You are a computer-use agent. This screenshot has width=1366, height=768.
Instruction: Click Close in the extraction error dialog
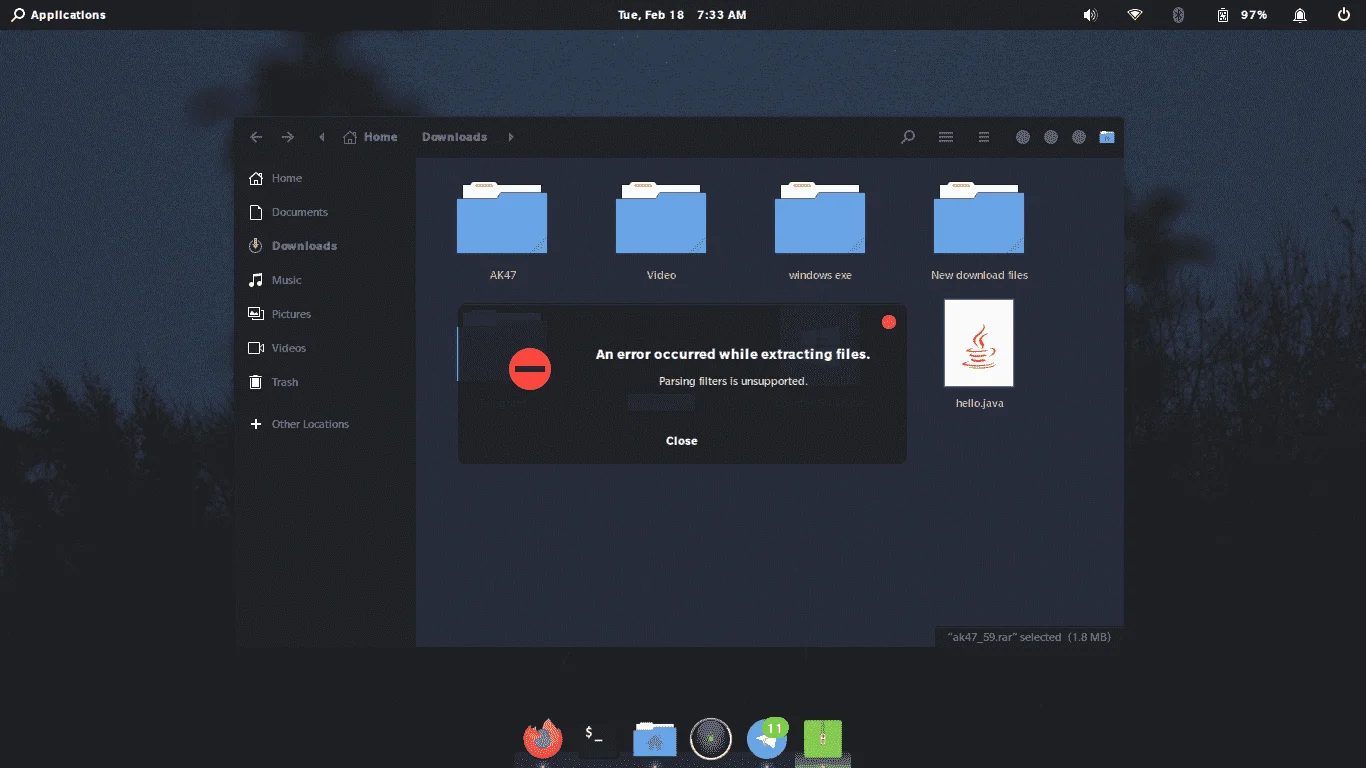(x=682, y=441)
